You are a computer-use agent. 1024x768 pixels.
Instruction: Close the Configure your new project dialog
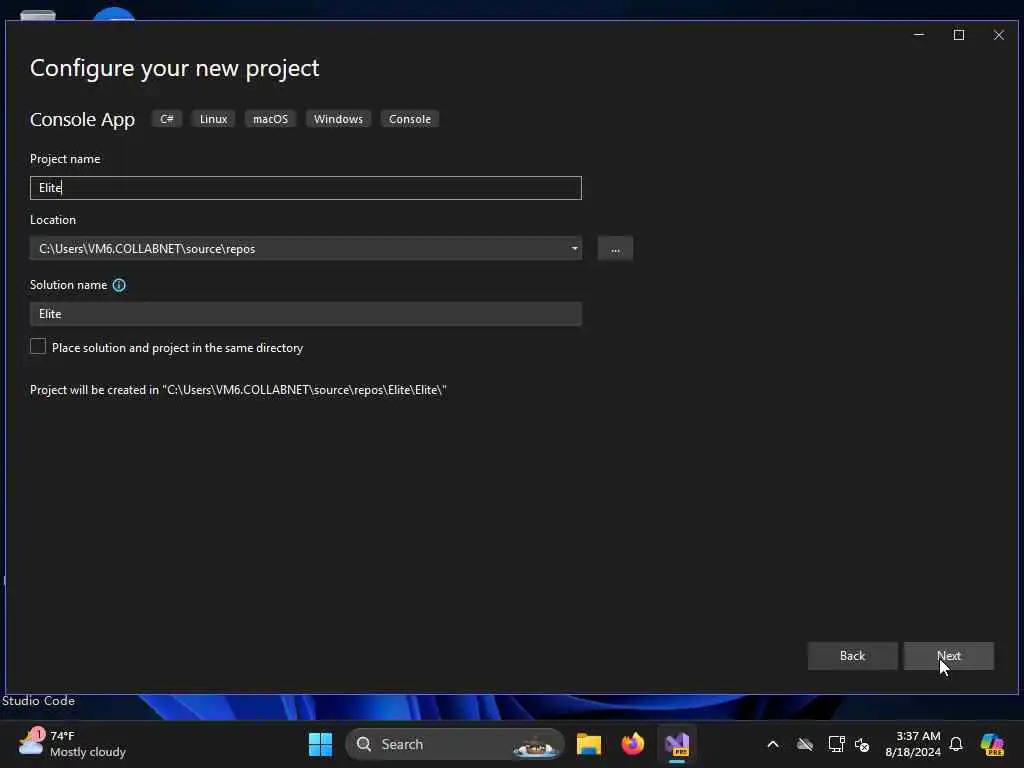point(999,35)
